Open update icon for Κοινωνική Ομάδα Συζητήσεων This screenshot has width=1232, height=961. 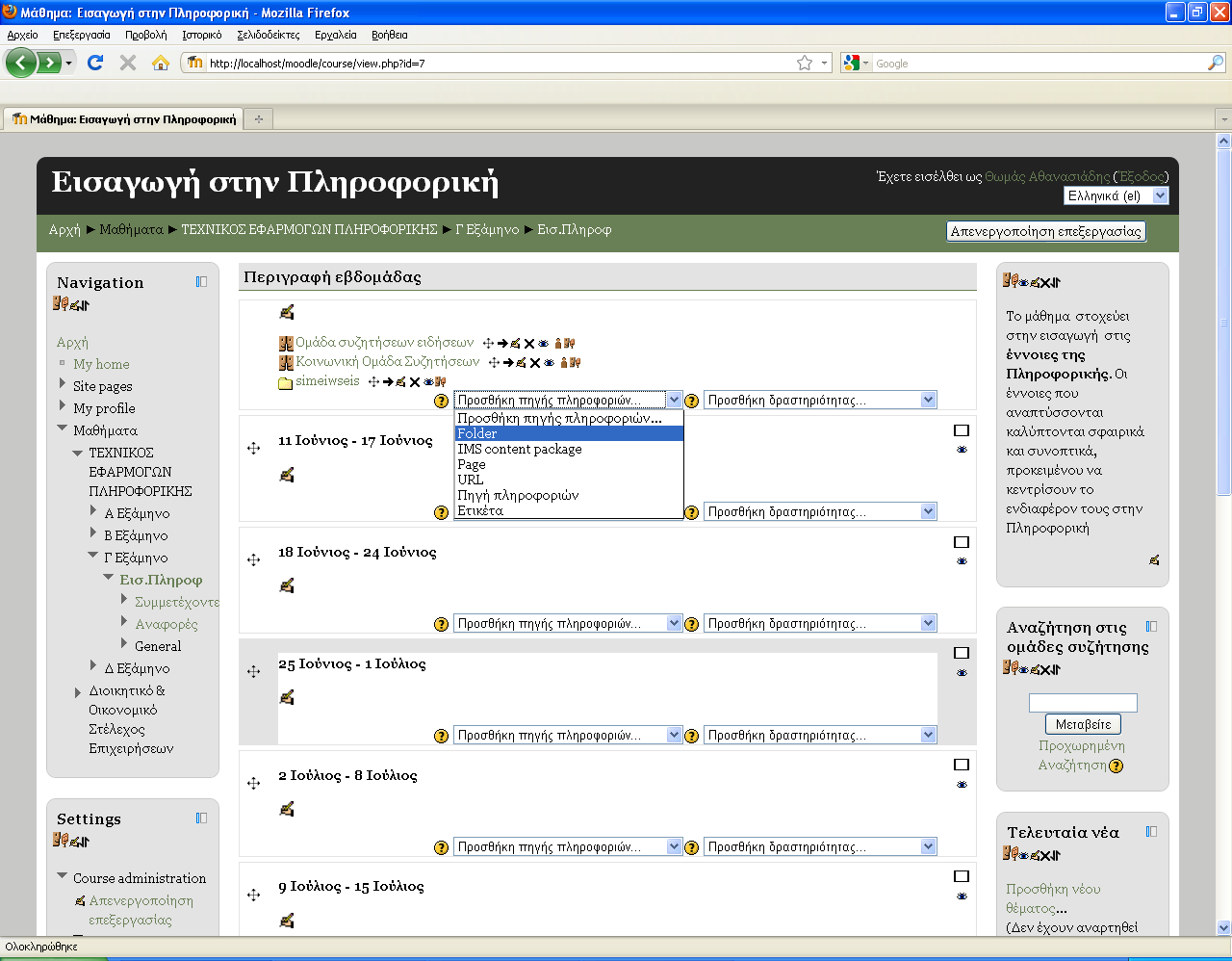tap(521, 362)
